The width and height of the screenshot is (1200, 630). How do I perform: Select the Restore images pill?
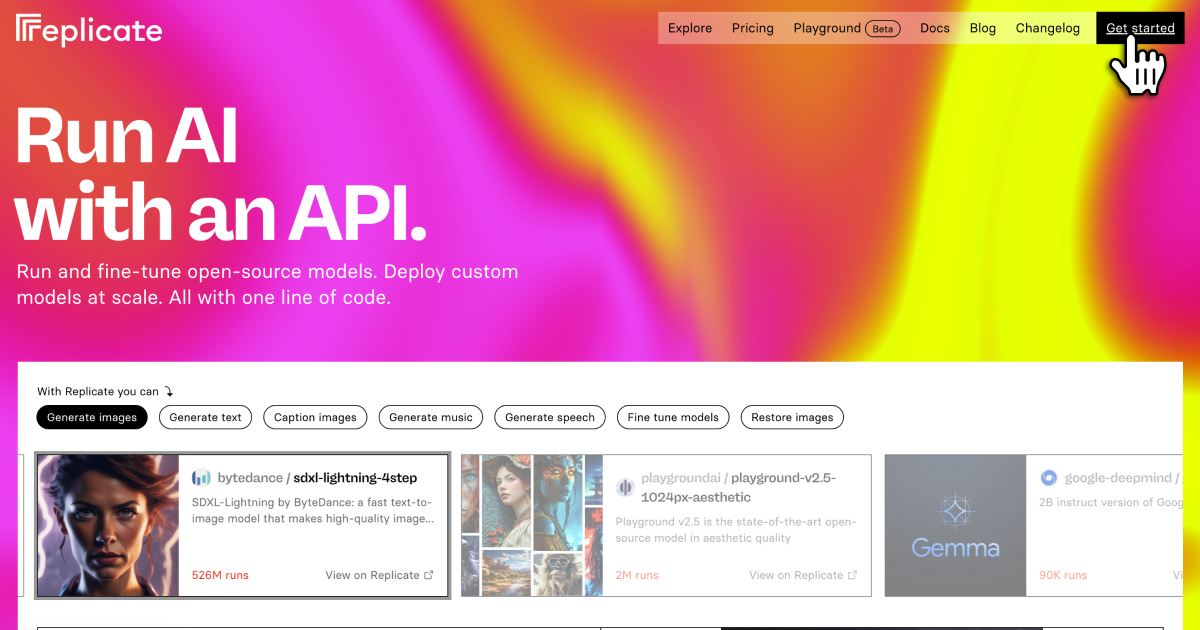[x=792, y=417]
